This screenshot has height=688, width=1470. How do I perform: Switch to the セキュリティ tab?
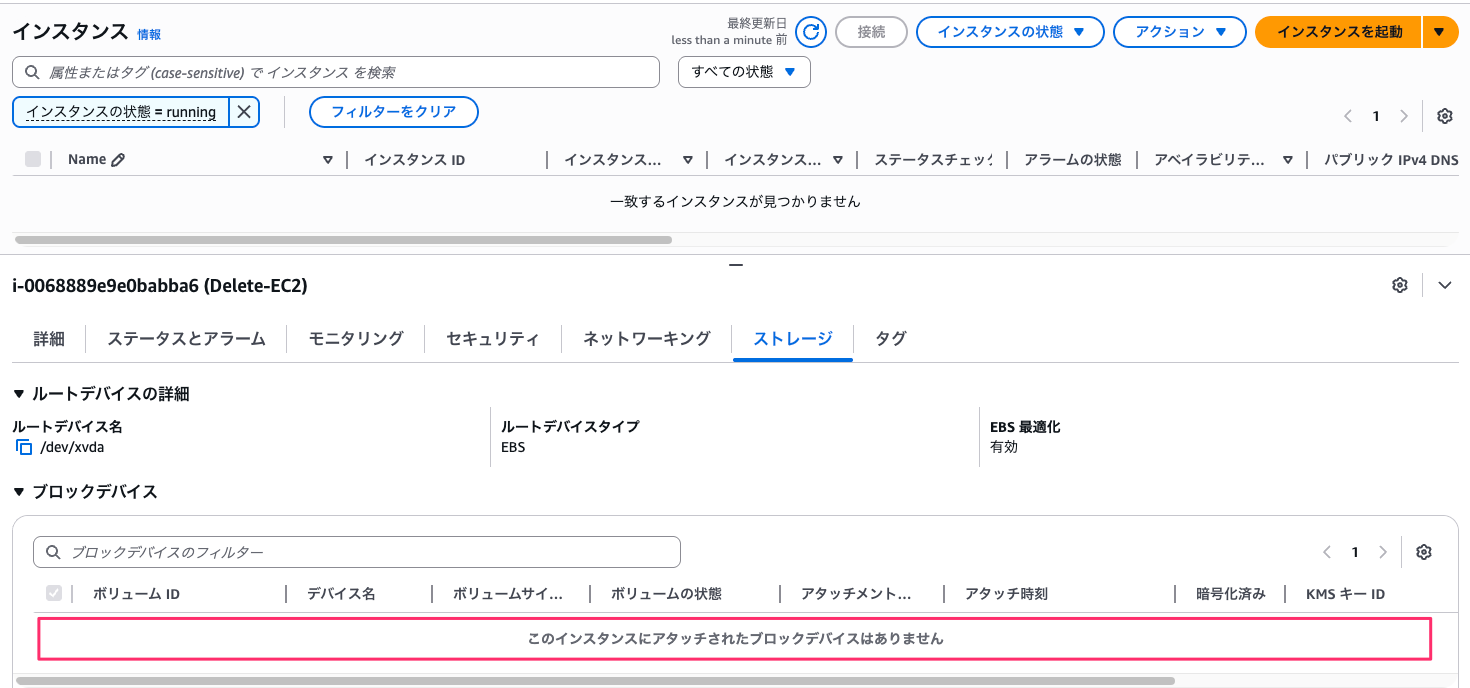(492, 339)
